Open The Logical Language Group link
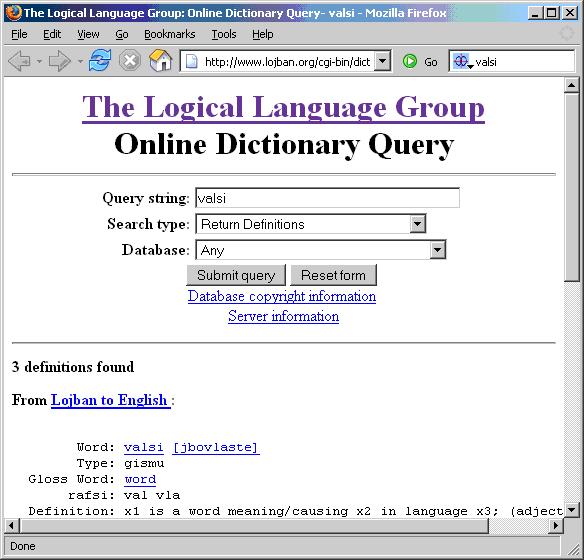Image resolution: width=584 pixels, height=560 pixels. click(283, 107)
